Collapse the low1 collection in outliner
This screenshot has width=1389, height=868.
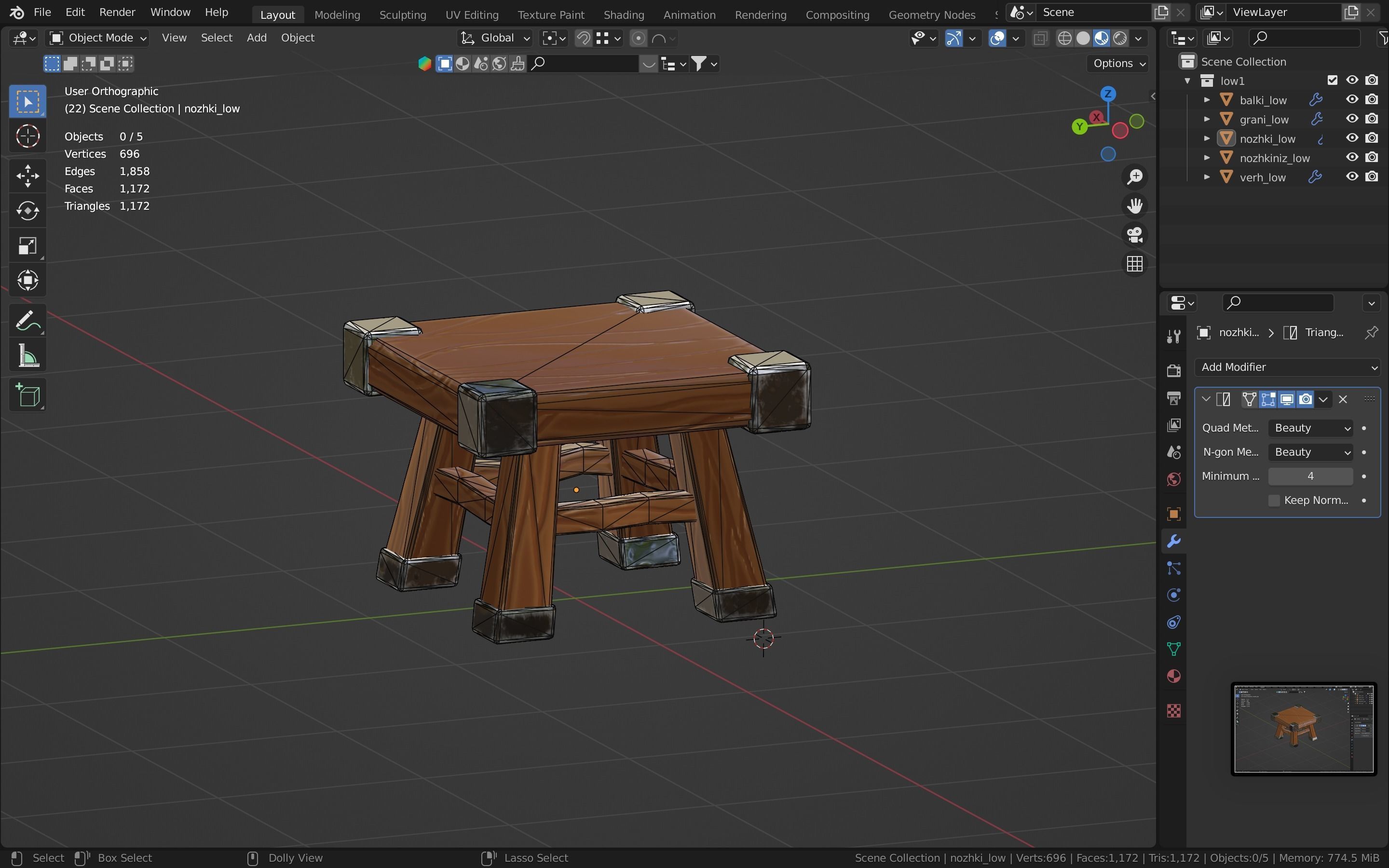click(1187, 81)
